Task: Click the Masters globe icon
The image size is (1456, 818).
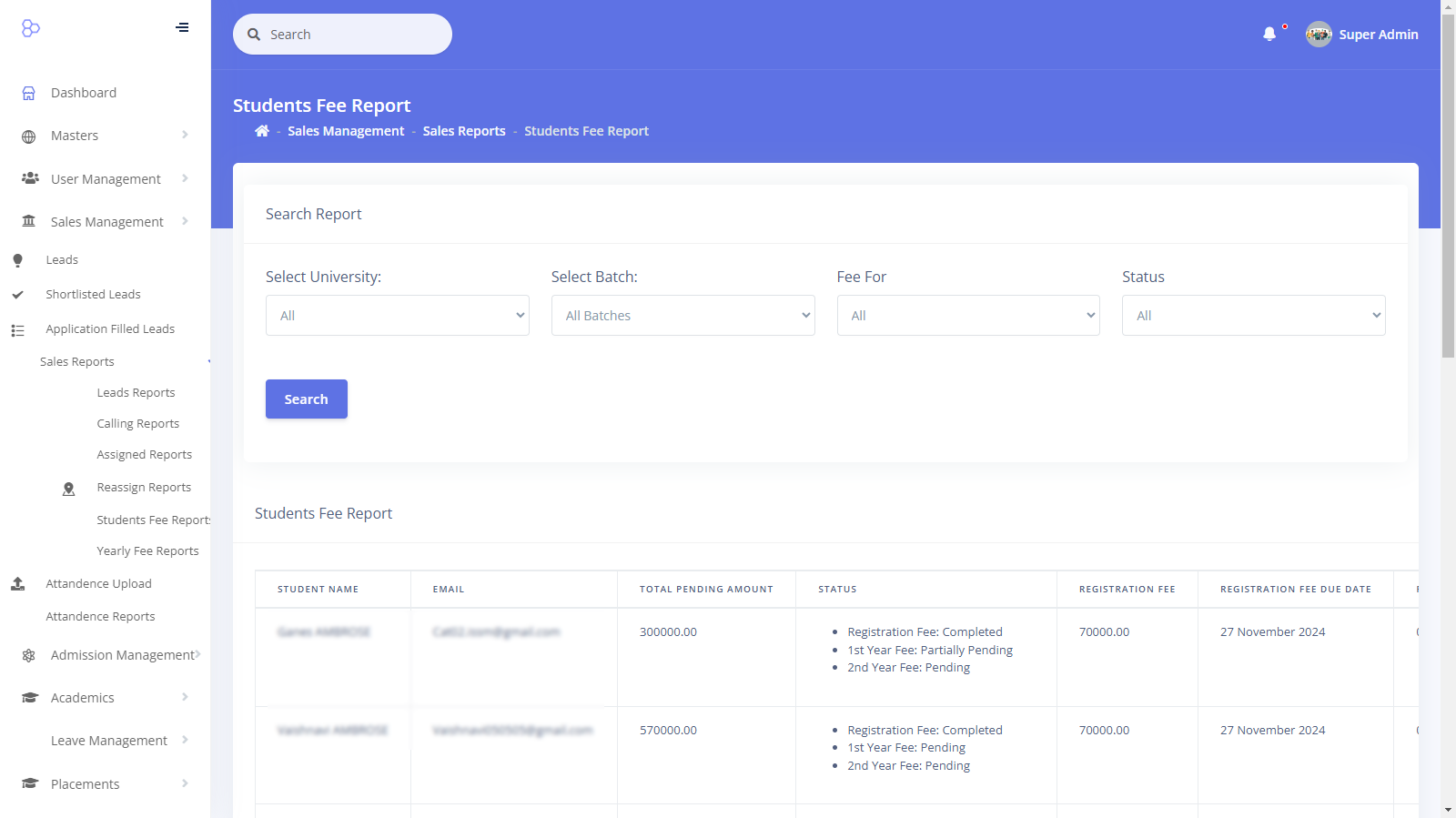Action: pos(29,136)
